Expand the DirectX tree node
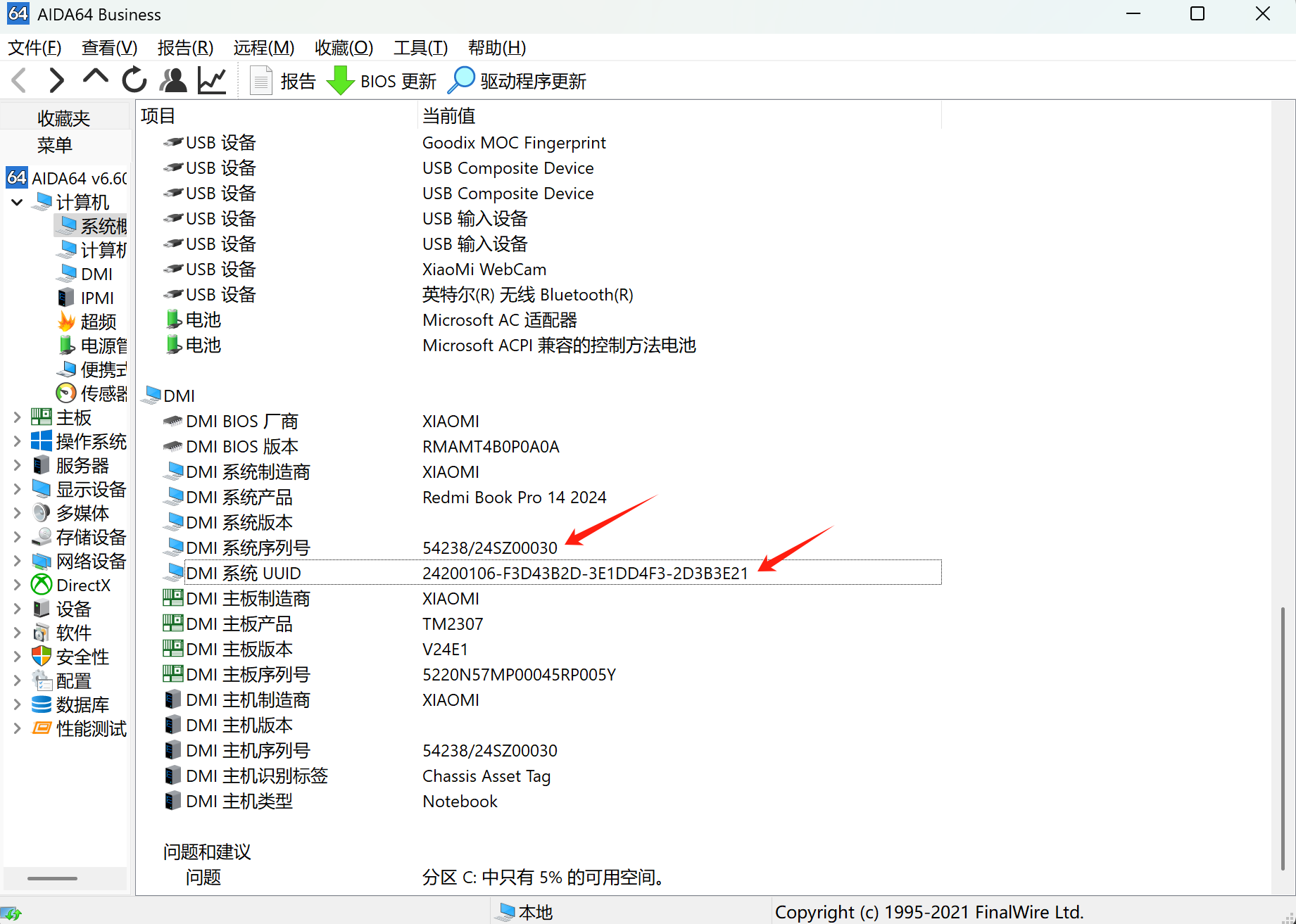The image size is (1296, 924). pyautogui.click(x=17, y=586)
